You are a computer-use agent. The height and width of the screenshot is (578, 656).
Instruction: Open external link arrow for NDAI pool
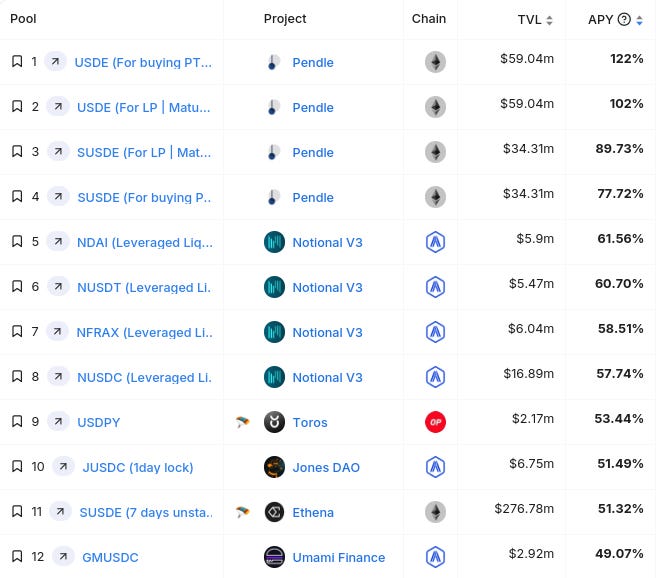tap(58, 241)
